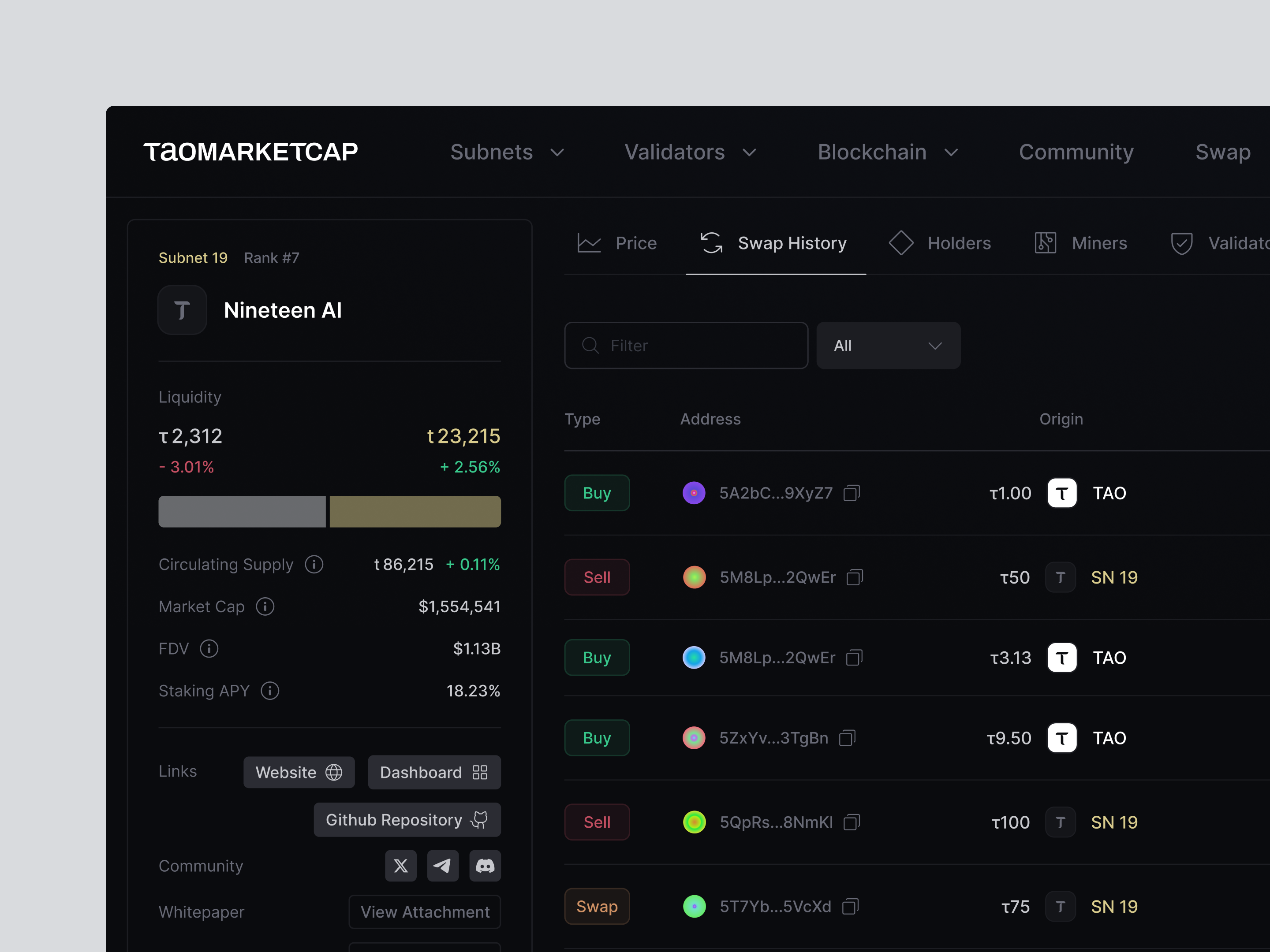Click the Filter search input field
This screenshot has height=952, width=1270.
pos(686,346)
